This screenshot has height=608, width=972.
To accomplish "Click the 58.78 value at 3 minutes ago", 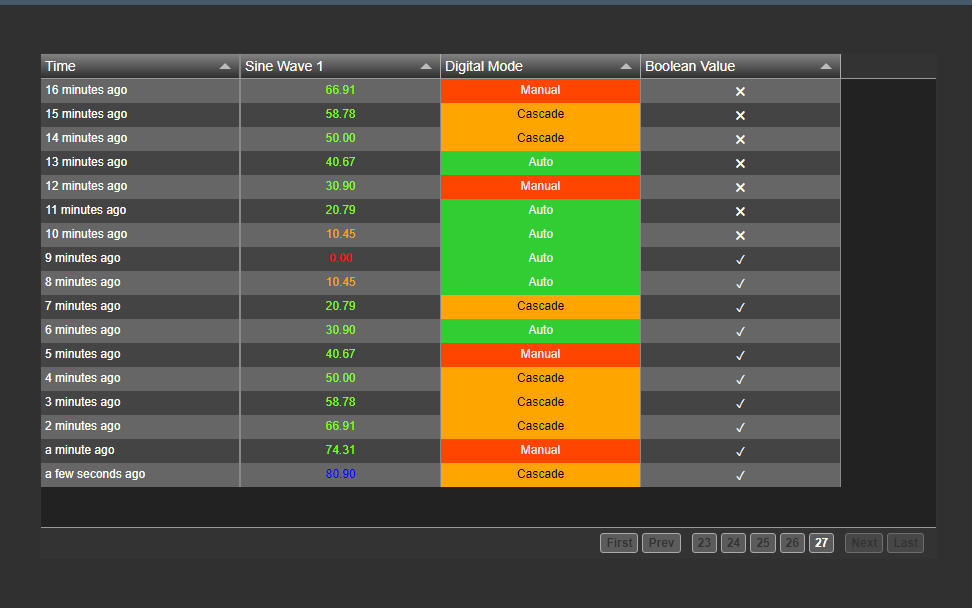I will coord(341,403).
